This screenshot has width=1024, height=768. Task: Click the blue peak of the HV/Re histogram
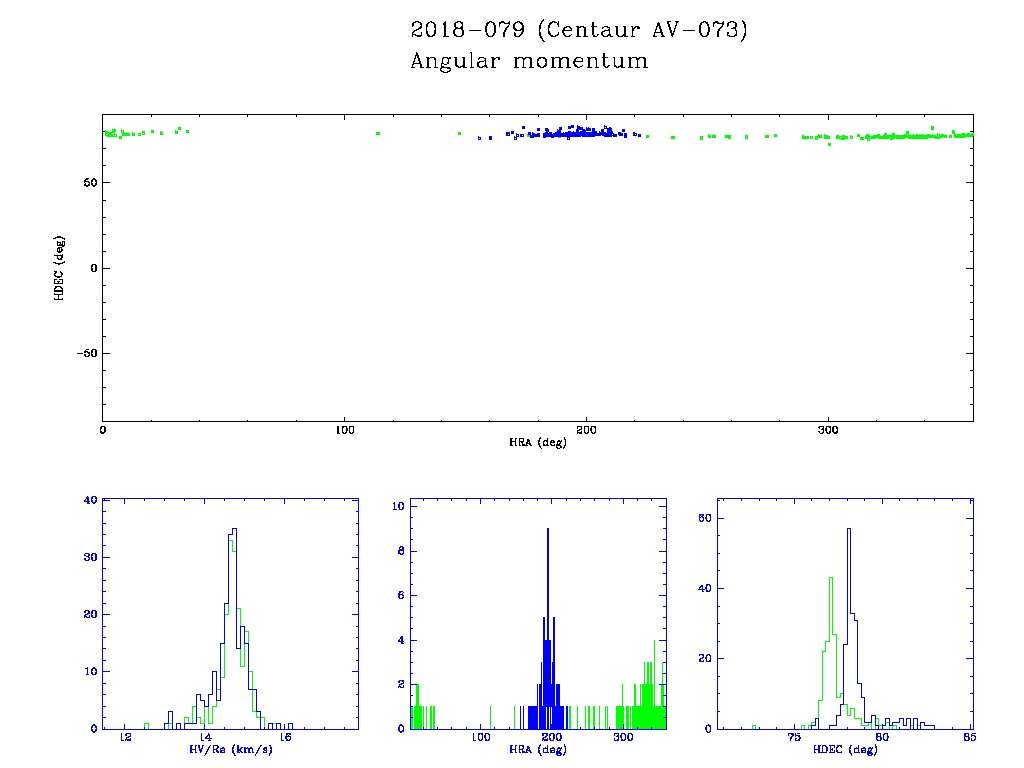pyautogui.click(x=234, y=532)
